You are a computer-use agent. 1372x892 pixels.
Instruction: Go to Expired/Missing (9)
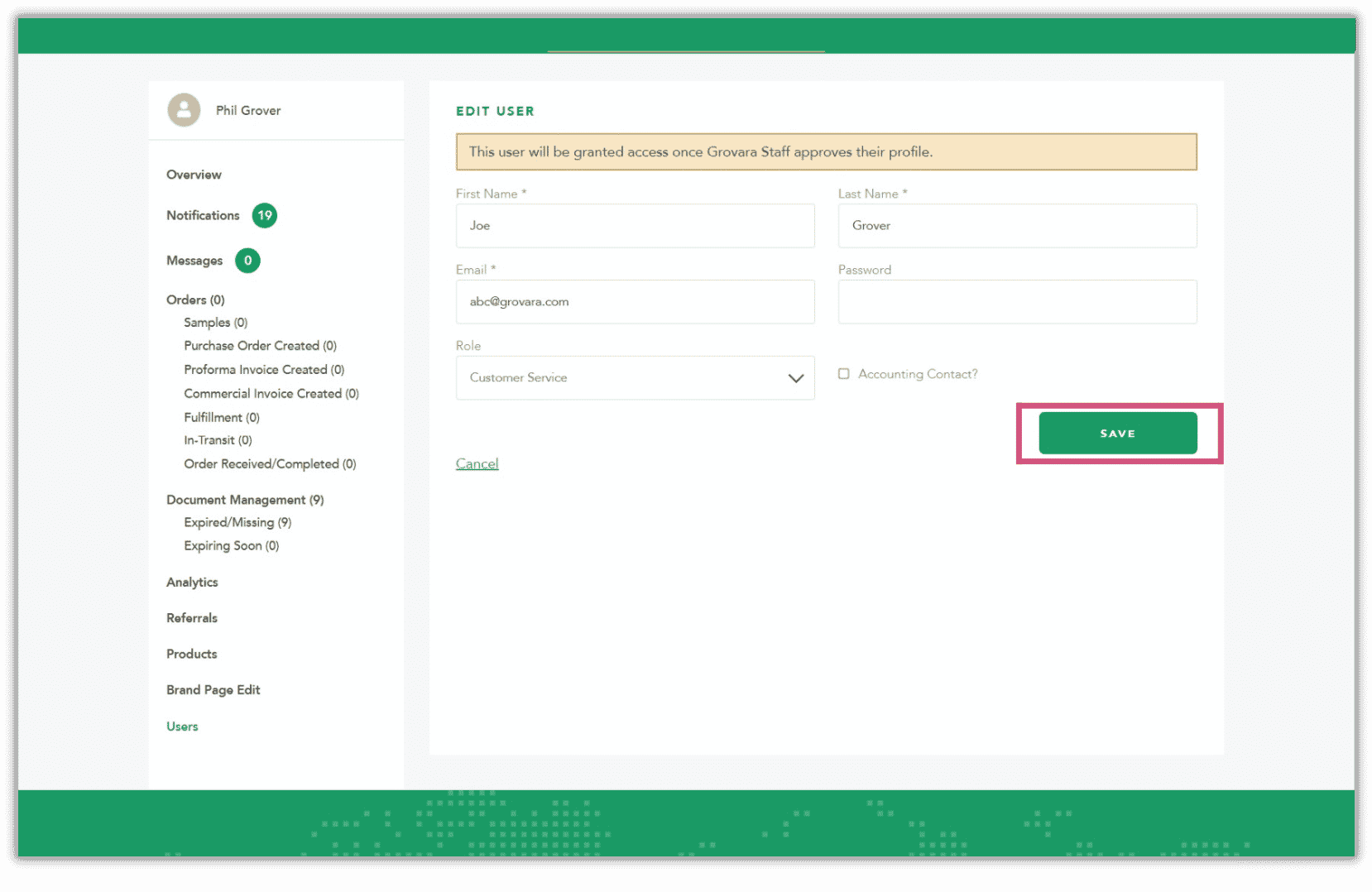(x=237, y=523)
